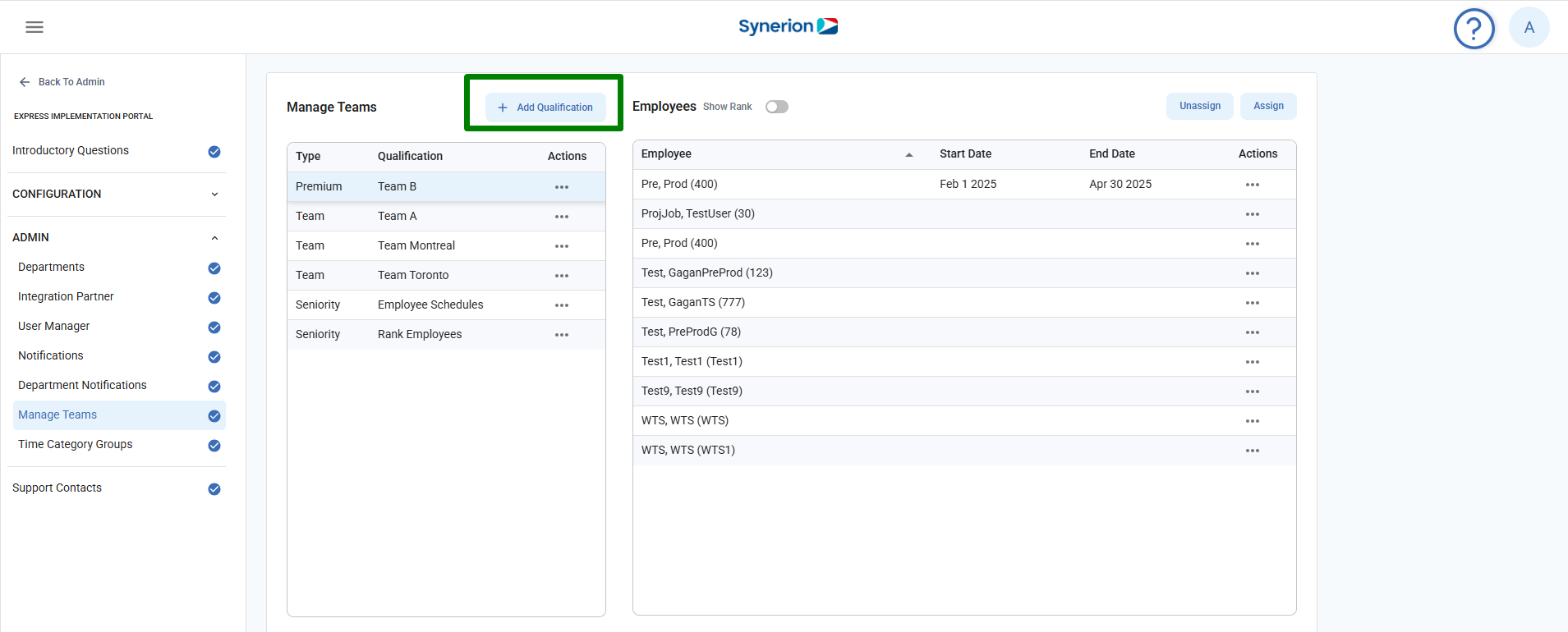The image size is (1568, 632).
Task: Open actions menu for Employee Schedules
Action: tap(562, 305)
